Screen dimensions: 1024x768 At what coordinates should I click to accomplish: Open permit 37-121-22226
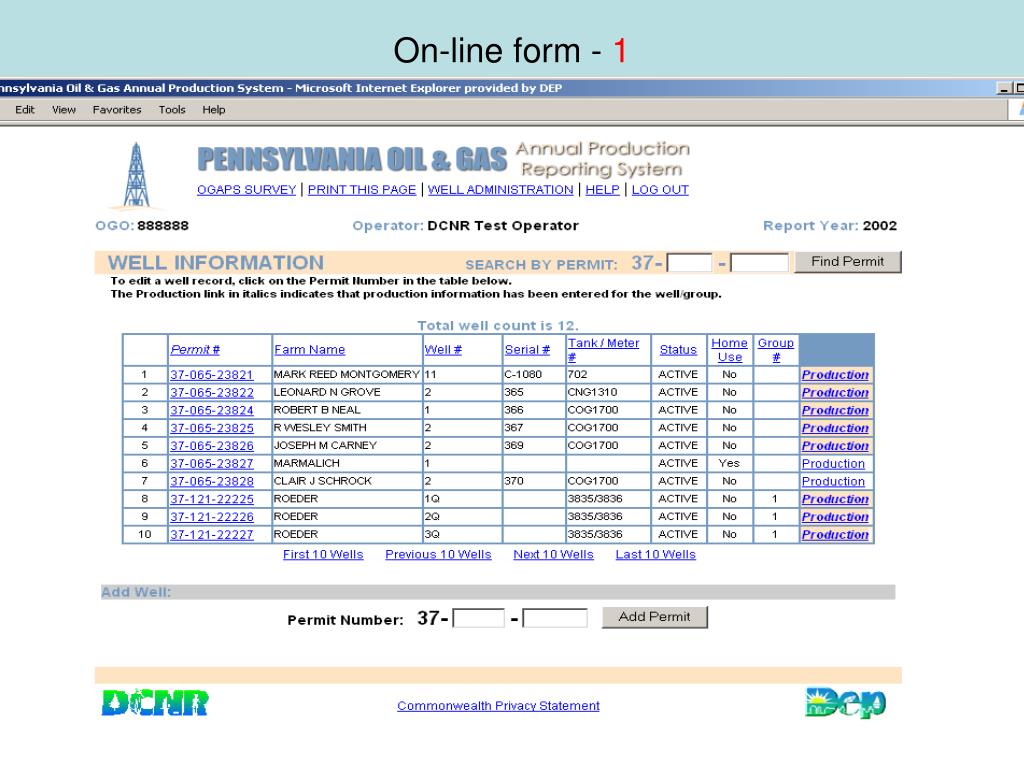tap(212, 517)
